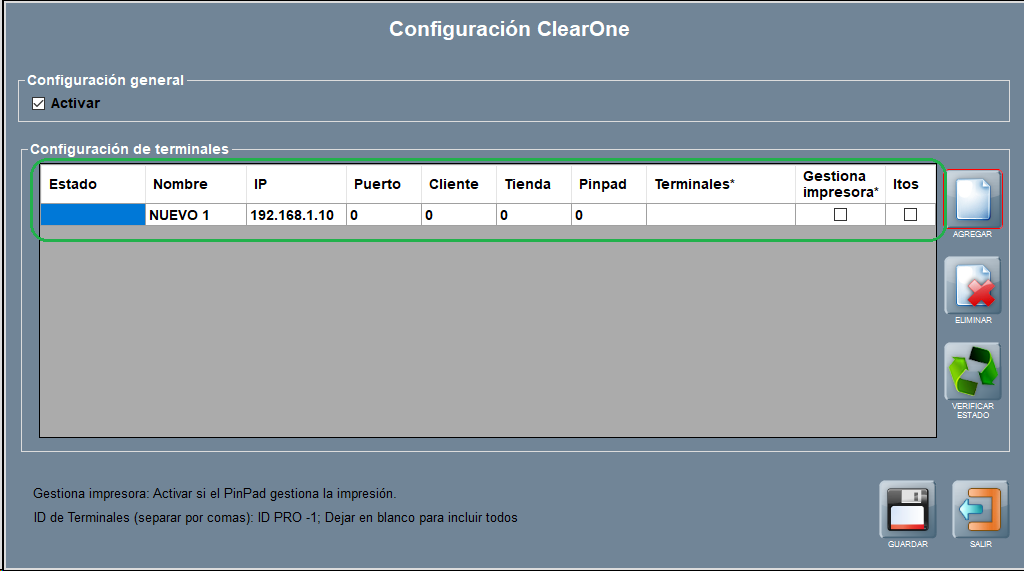The width and height of the screenshot is (1024, 571).
Task: Select the NUEVO 1 name cell
Action: coord(195,215)
